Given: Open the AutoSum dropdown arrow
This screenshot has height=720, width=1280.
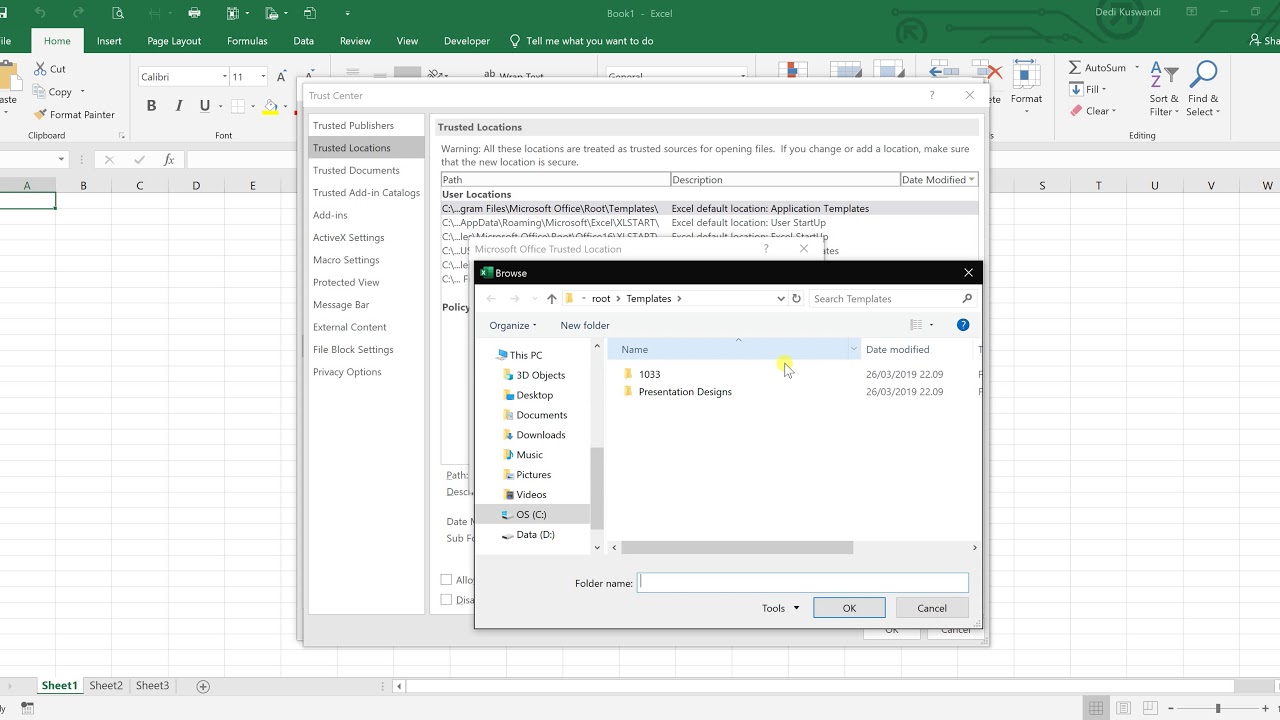Looking at the screenshot, I should click(1137, 68).
